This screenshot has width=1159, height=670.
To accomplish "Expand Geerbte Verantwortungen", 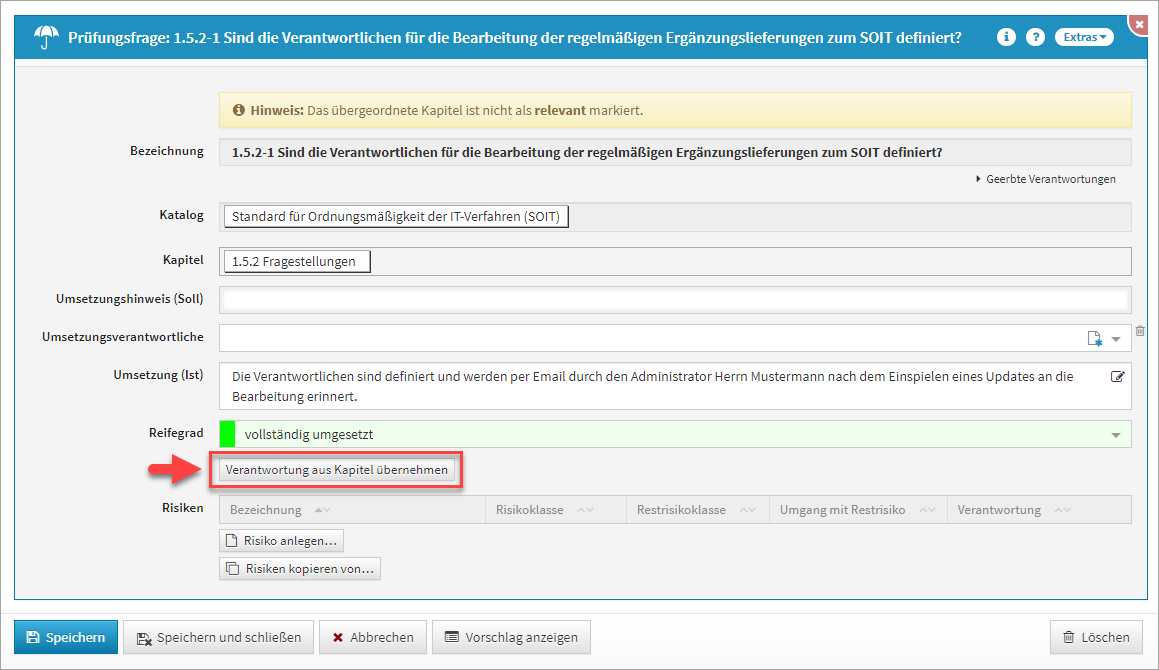I will click(1045, 179).
